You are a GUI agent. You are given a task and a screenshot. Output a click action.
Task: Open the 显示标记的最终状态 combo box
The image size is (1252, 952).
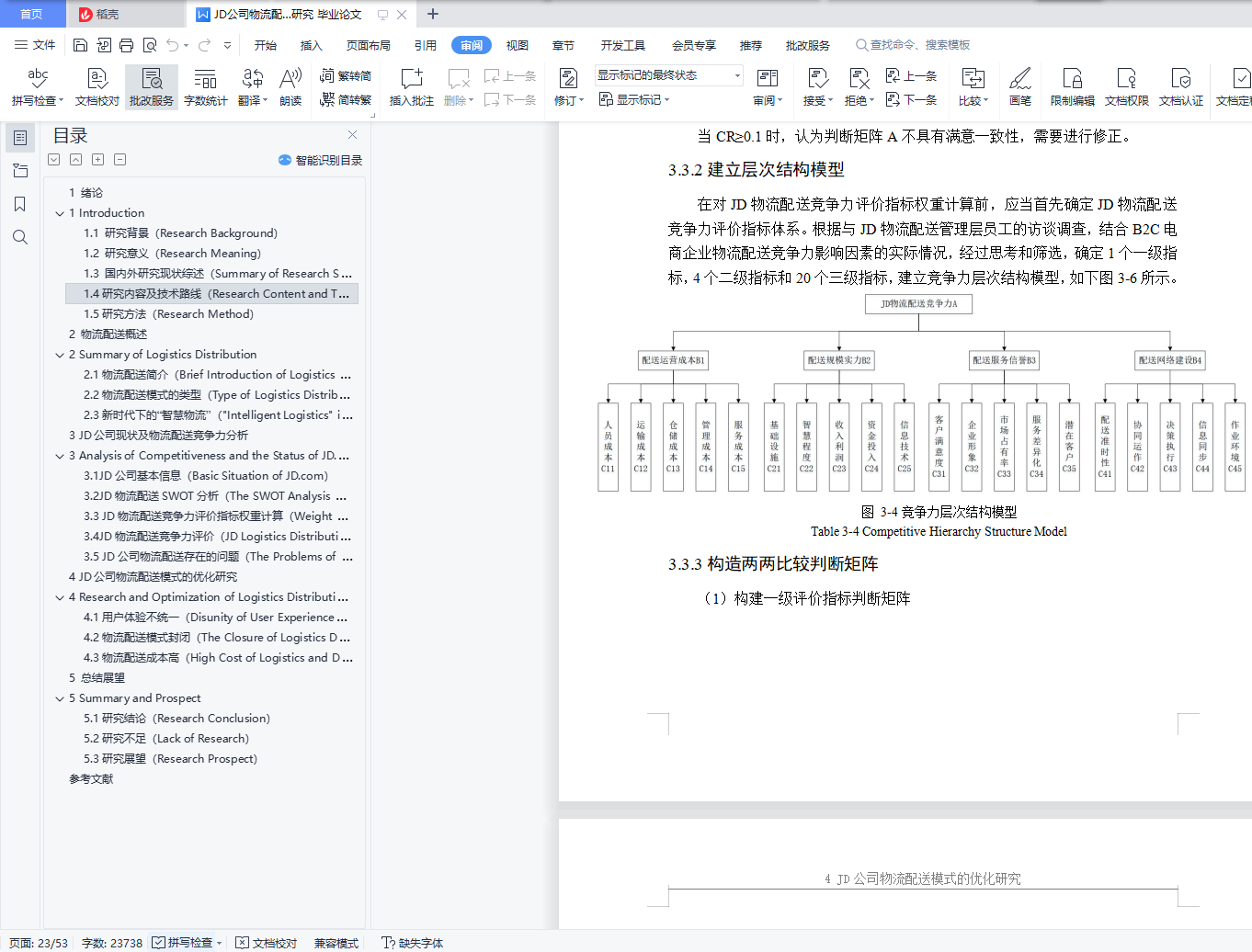click(x=668, y=75)
